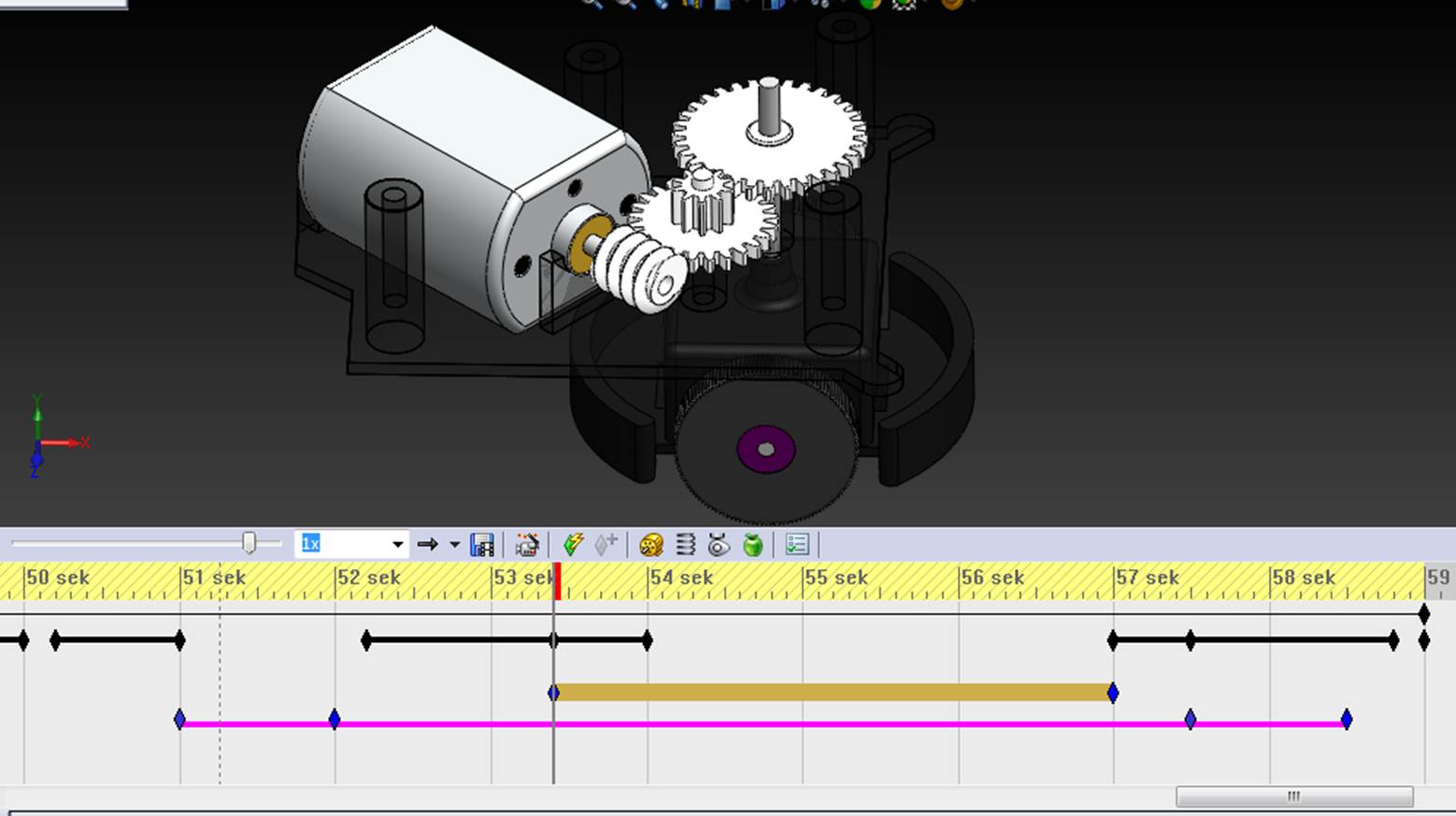Click the 54 sek mark on the ruler
Image resolution: width=1456 pixels, height=816 pixels.
click(681, 578)
